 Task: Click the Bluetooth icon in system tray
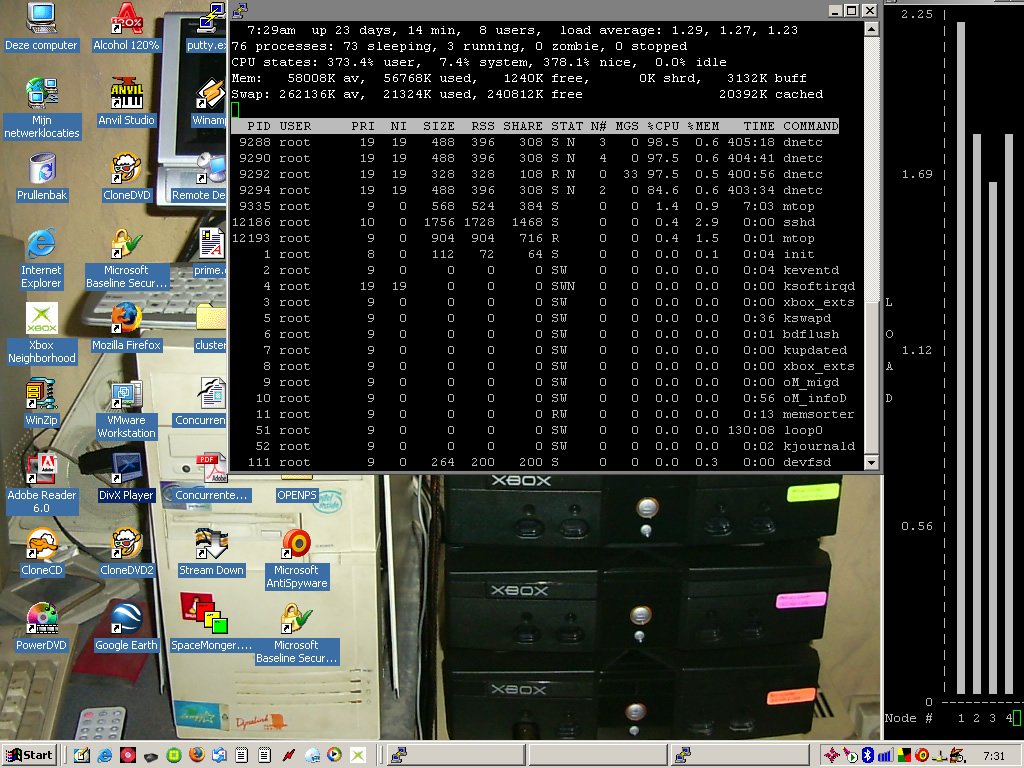coord(868,755)
